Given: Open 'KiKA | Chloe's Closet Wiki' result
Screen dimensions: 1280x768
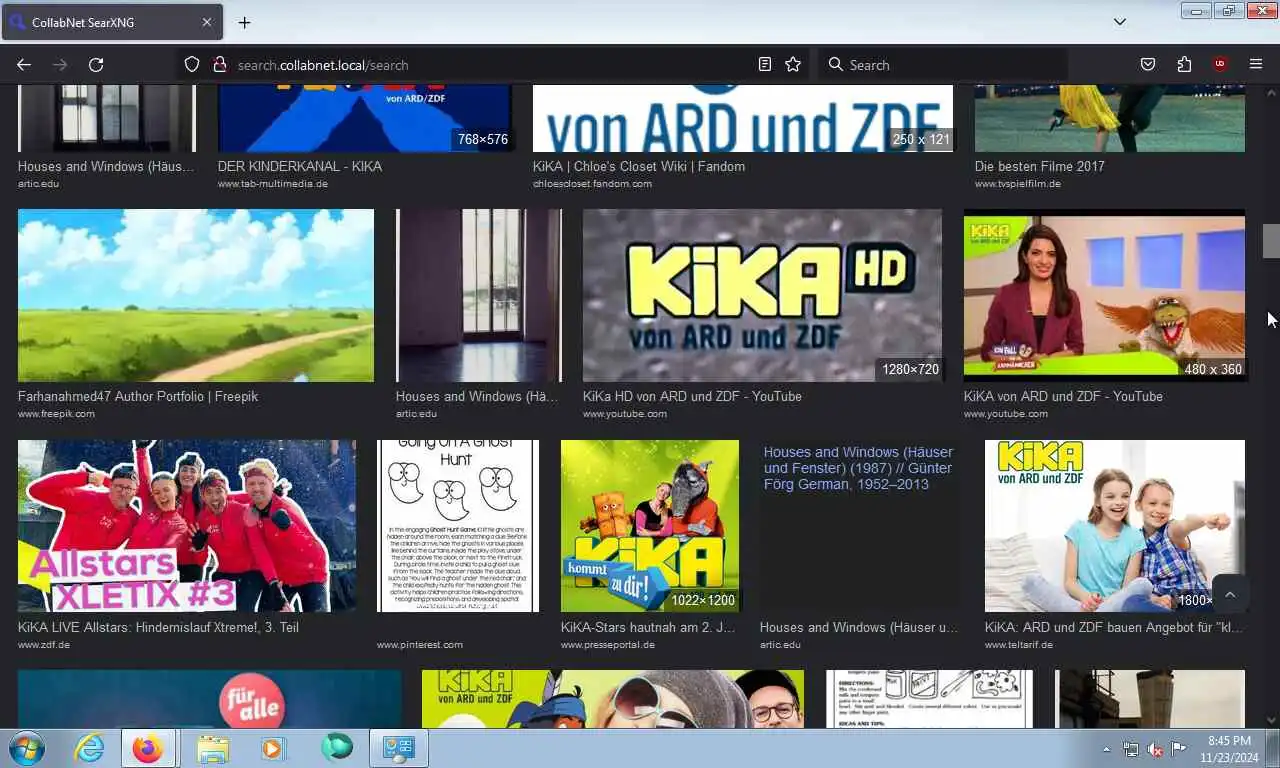Looking at the screenshot, I should point(639,166).
